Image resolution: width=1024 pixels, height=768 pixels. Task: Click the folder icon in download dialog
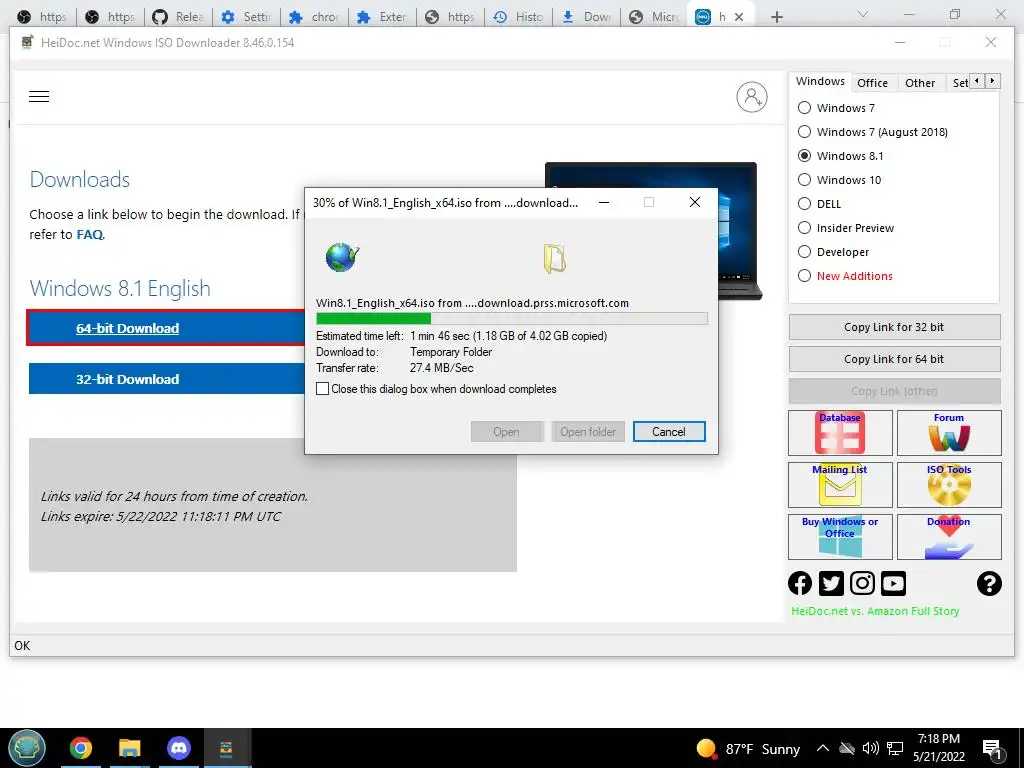(x=554, y=258)
